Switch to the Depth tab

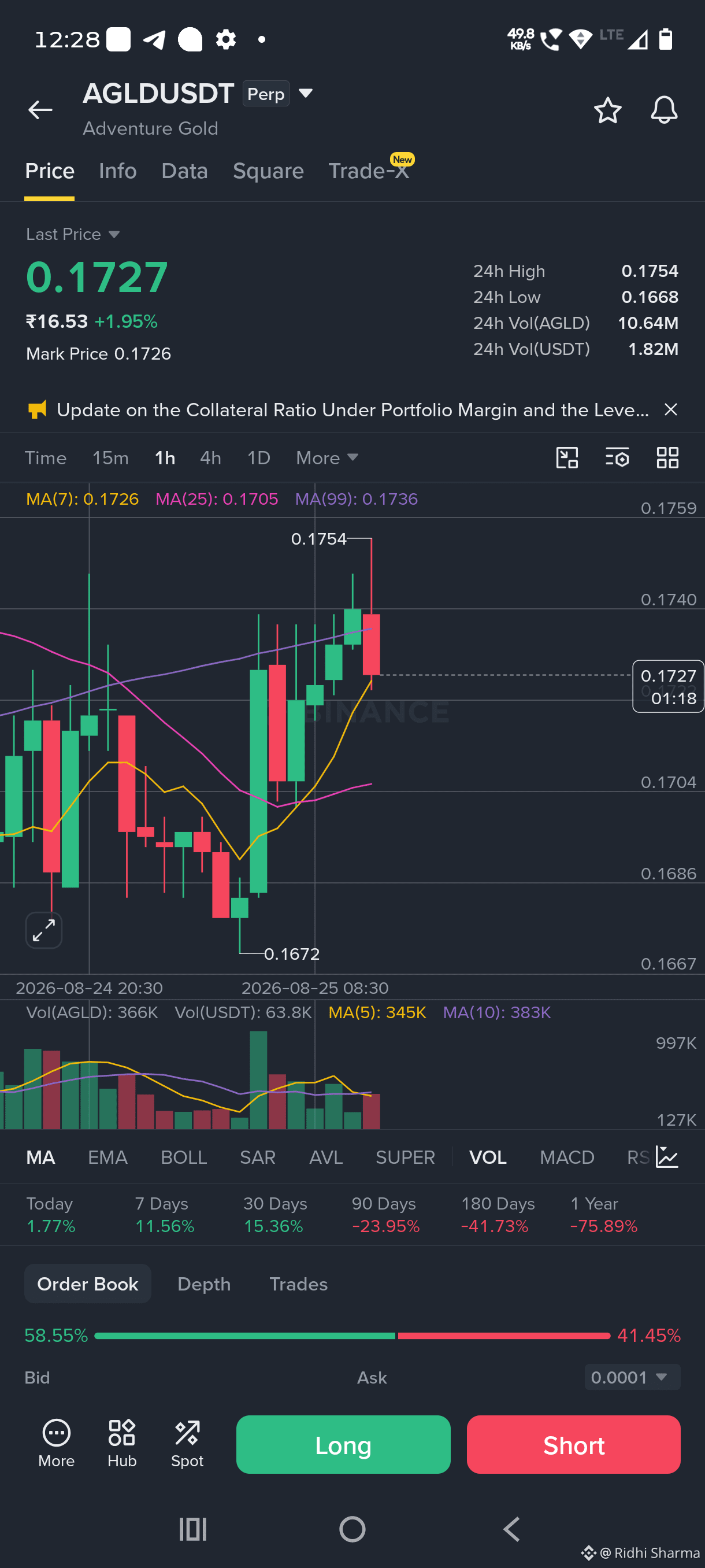pos(204,1284)
